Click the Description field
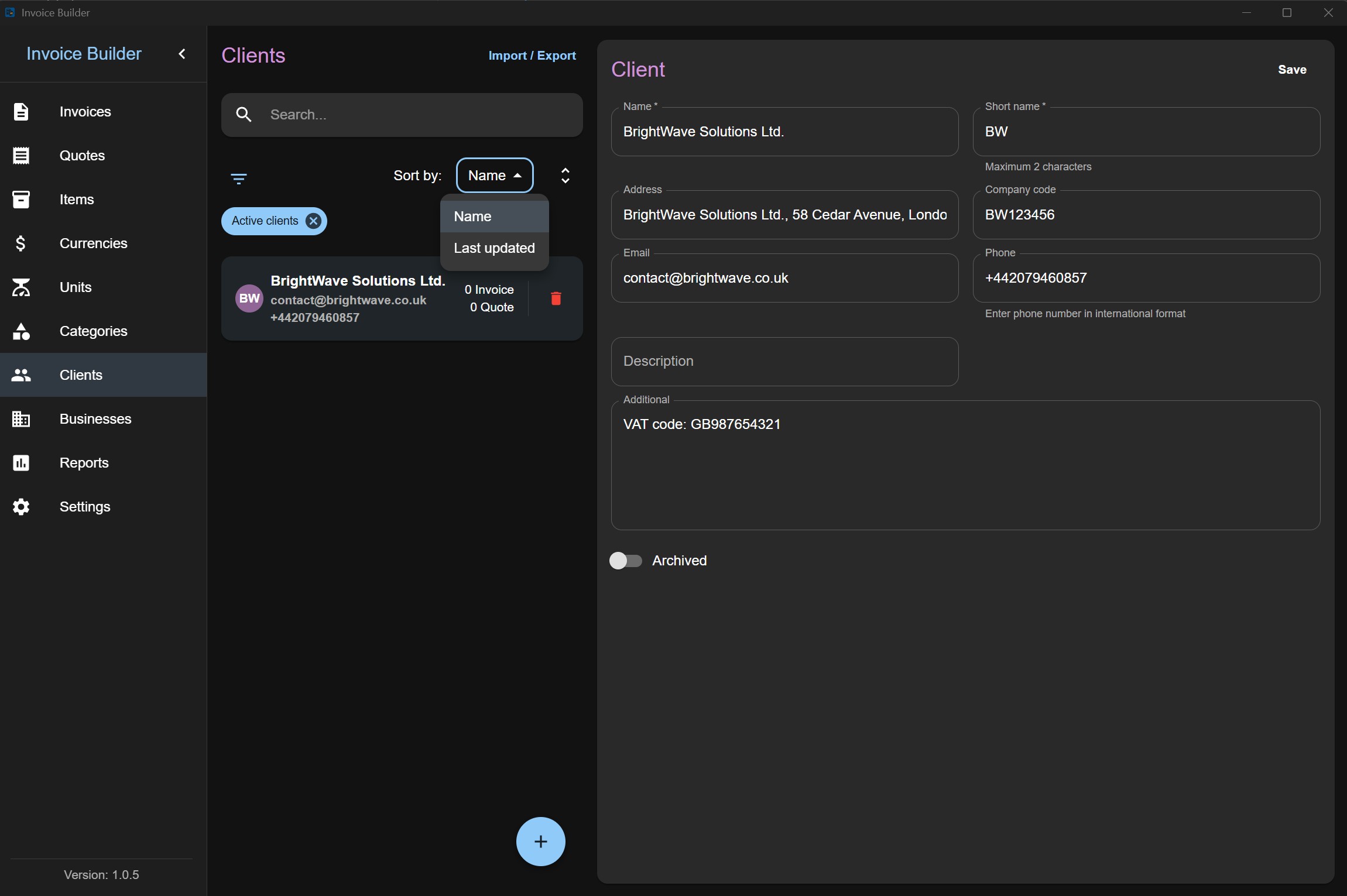This screenshot has width=1347, height=896. pos(784,362)
